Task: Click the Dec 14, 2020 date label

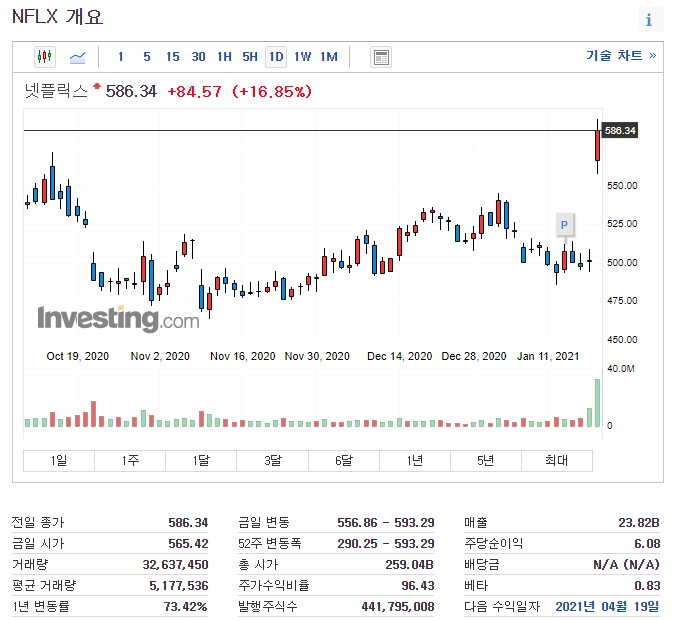Action: tap(399, 356)
